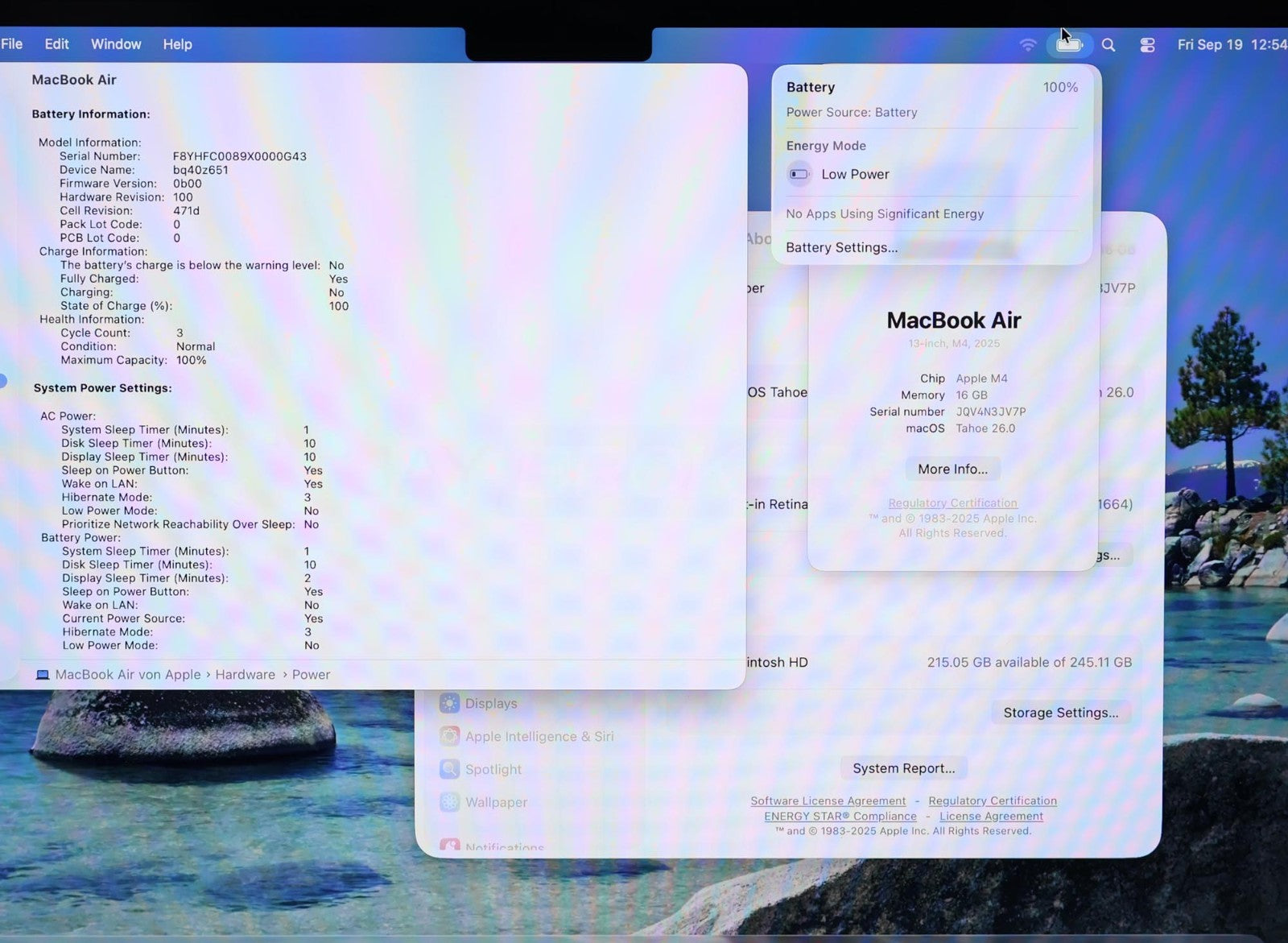This screenshot has width=1288, height=943.
Task: Click the System Report… button
Action: pos(903,768)
